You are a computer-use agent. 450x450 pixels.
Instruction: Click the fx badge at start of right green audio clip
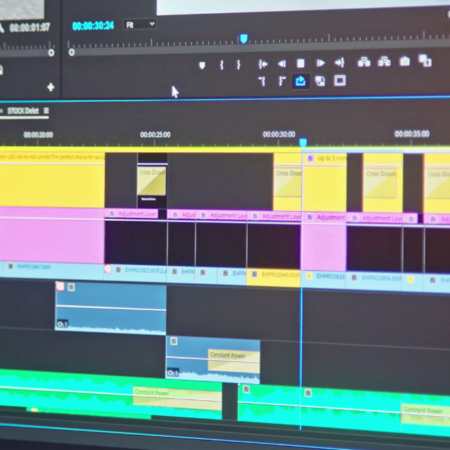point(246,389)
